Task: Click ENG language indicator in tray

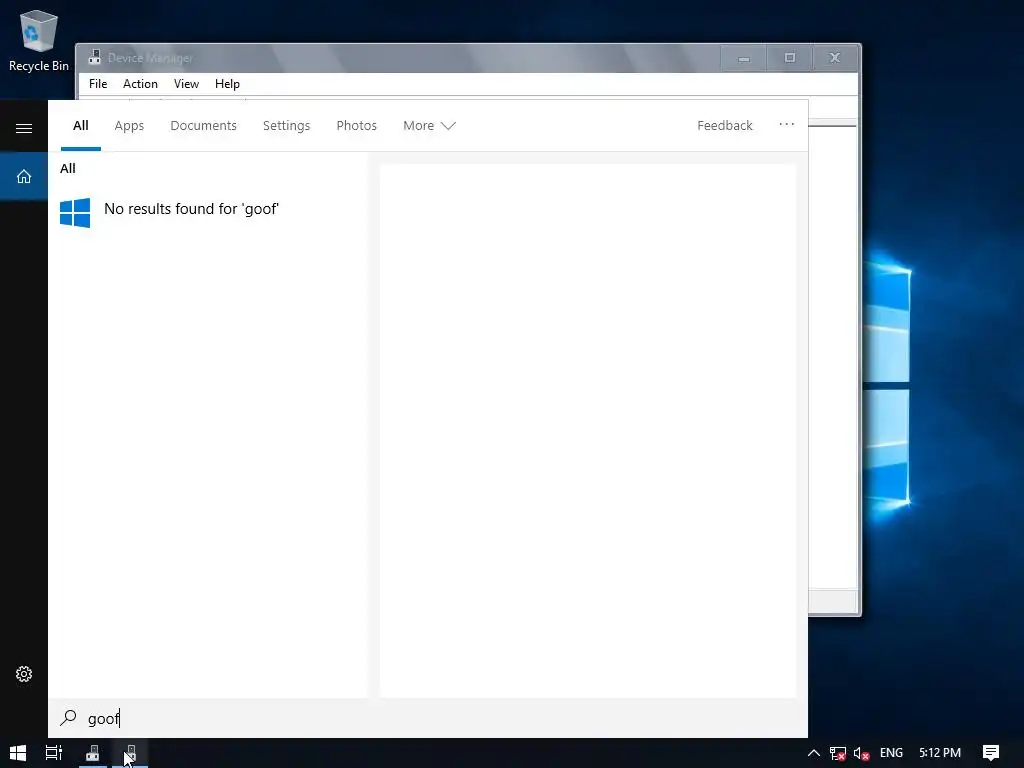Action: [891, 753]
